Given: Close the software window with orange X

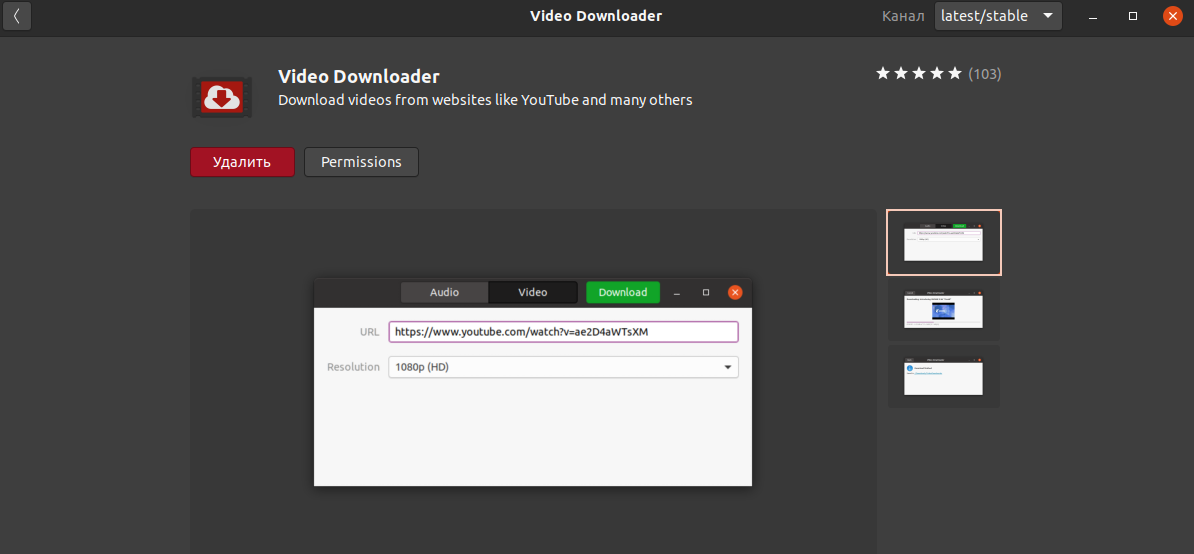Looking at the screenshot, I should 1173,16.
